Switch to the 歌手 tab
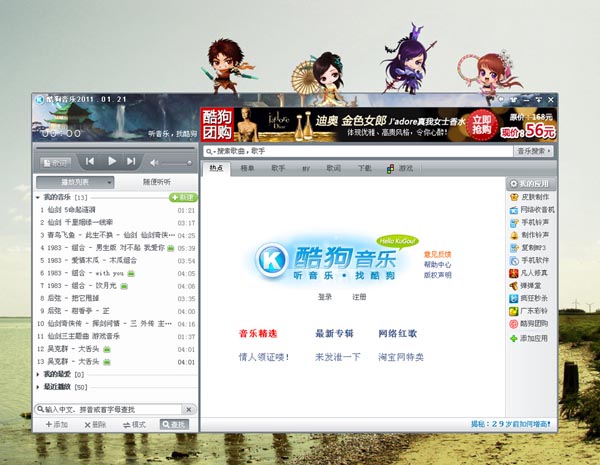Image resolution: width=600 pixels, height=465 pixels. pos(278,168)
